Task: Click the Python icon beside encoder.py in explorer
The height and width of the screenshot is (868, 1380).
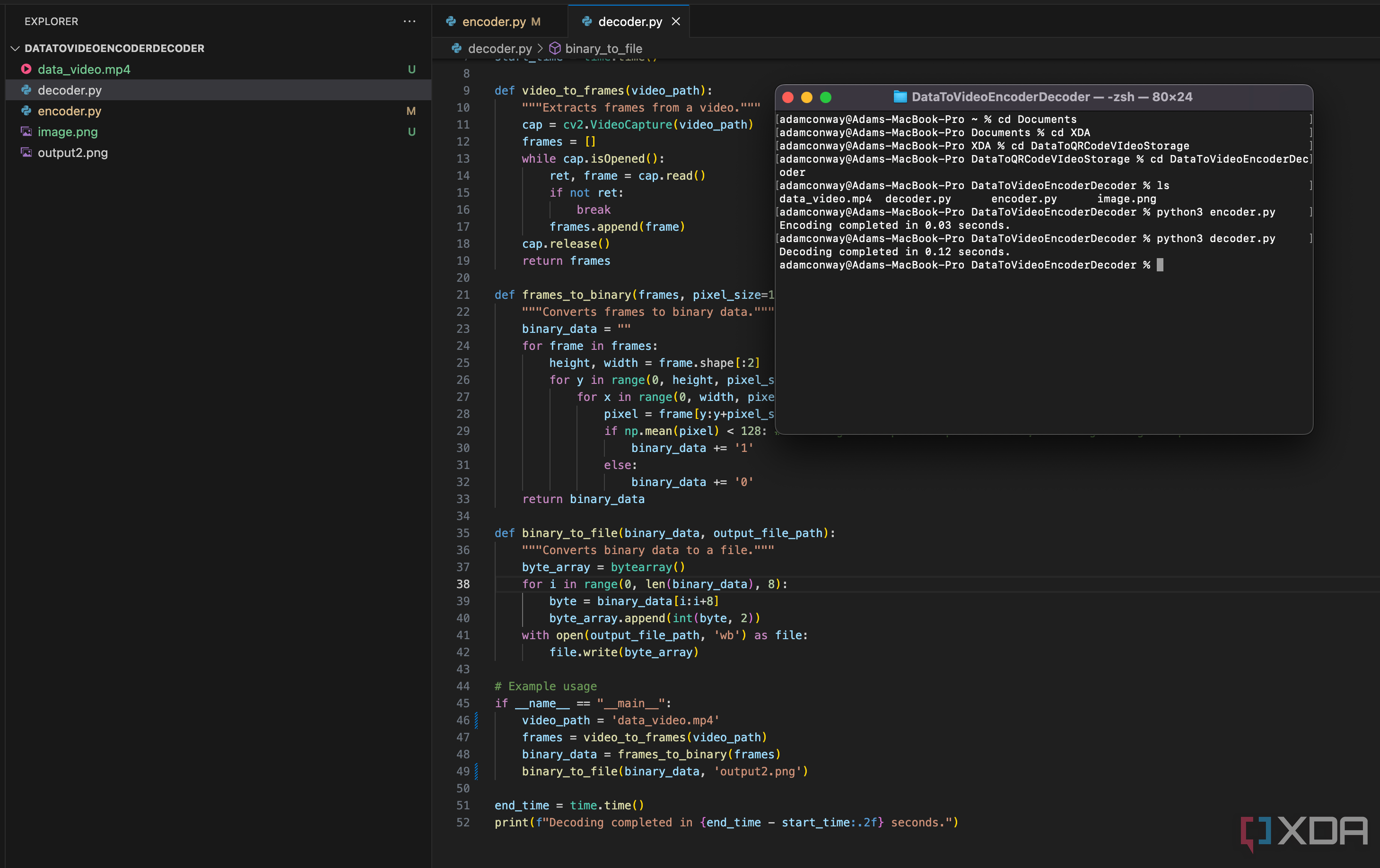Action: click(x=26, y=111)
